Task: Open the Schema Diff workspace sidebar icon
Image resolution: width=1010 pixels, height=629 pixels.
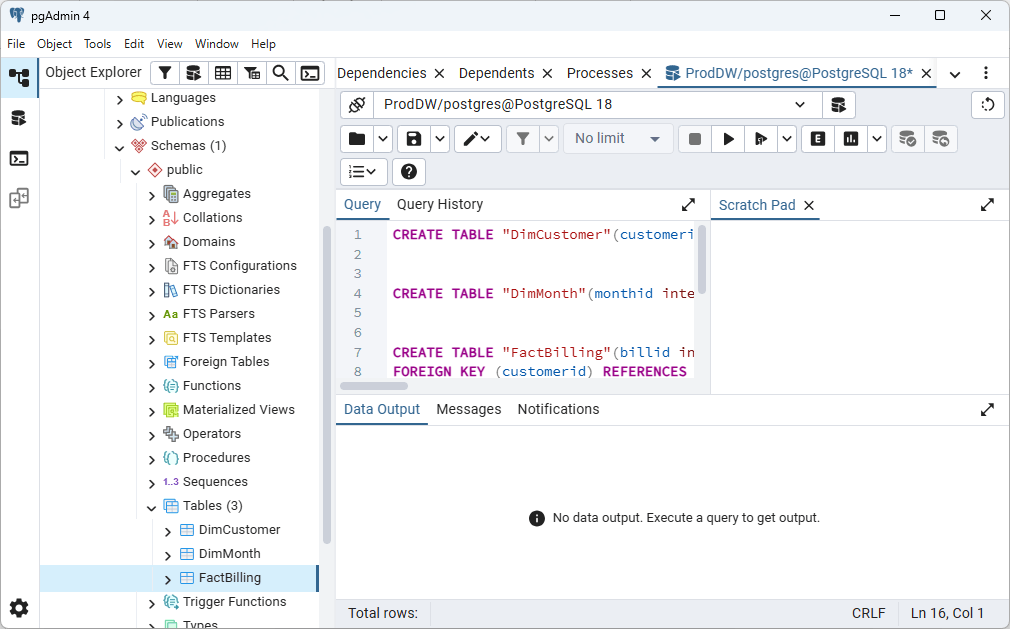Action: coord(19,198)
